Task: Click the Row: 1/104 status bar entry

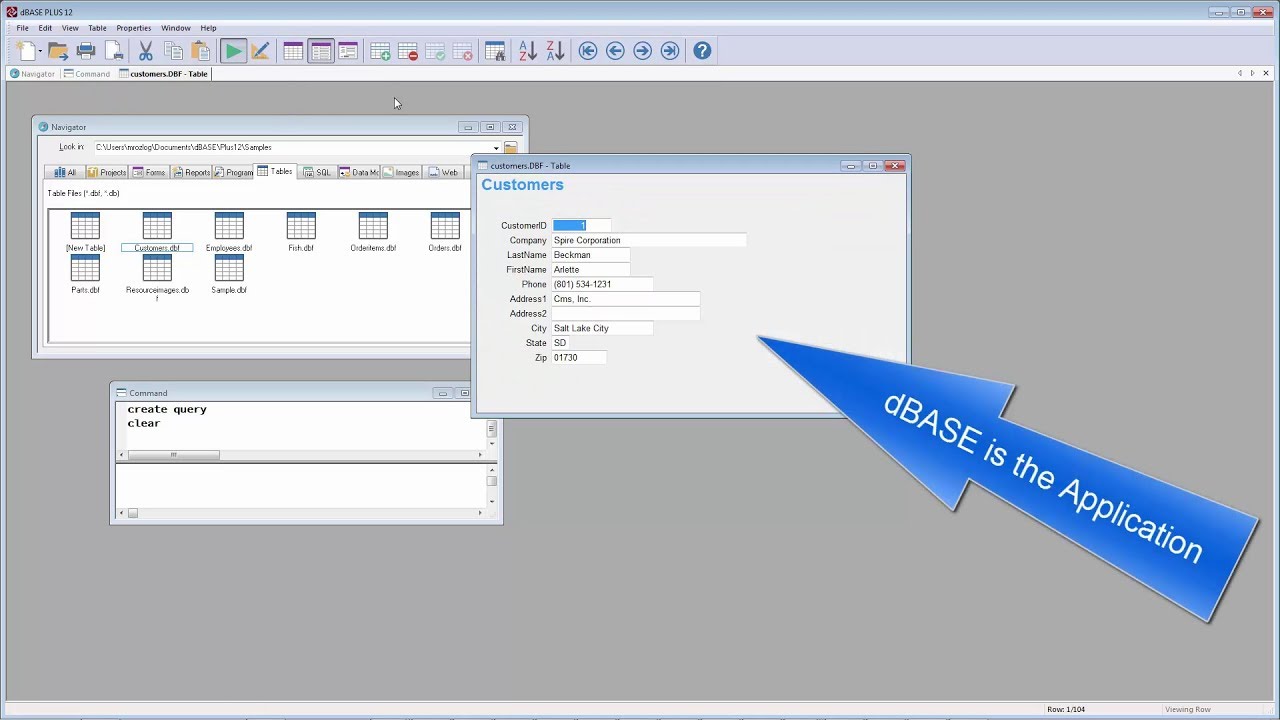Action: click(x=1066, y=709)
